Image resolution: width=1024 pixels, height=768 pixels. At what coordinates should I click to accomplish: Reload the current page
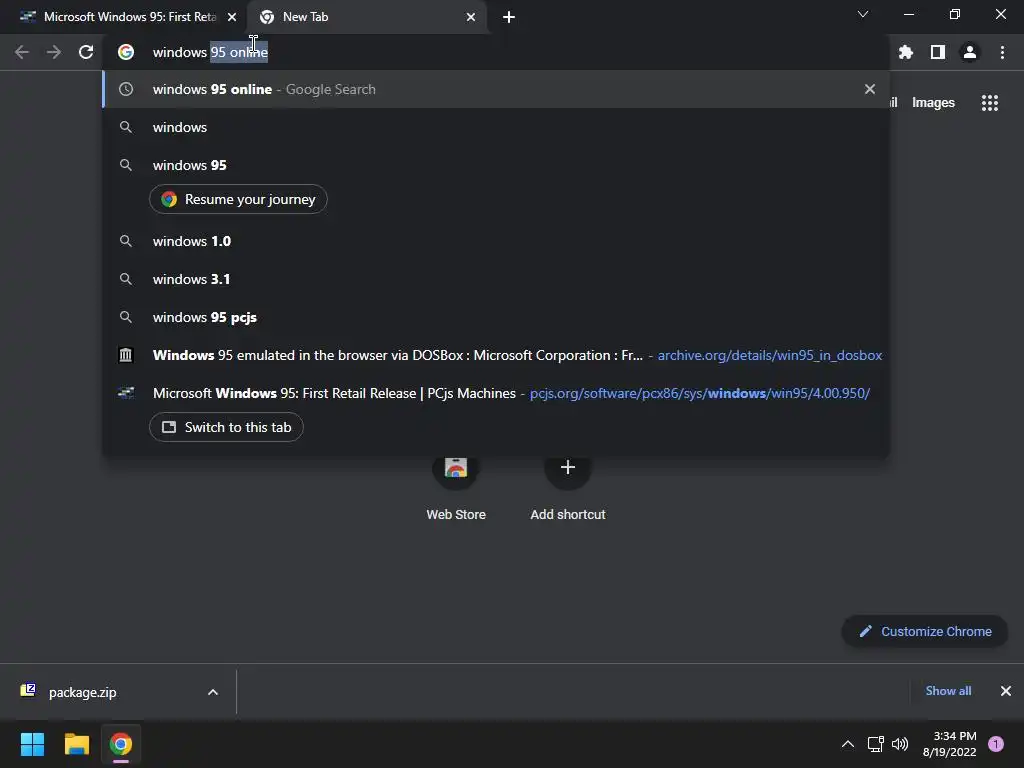click(x=86, y=52)
